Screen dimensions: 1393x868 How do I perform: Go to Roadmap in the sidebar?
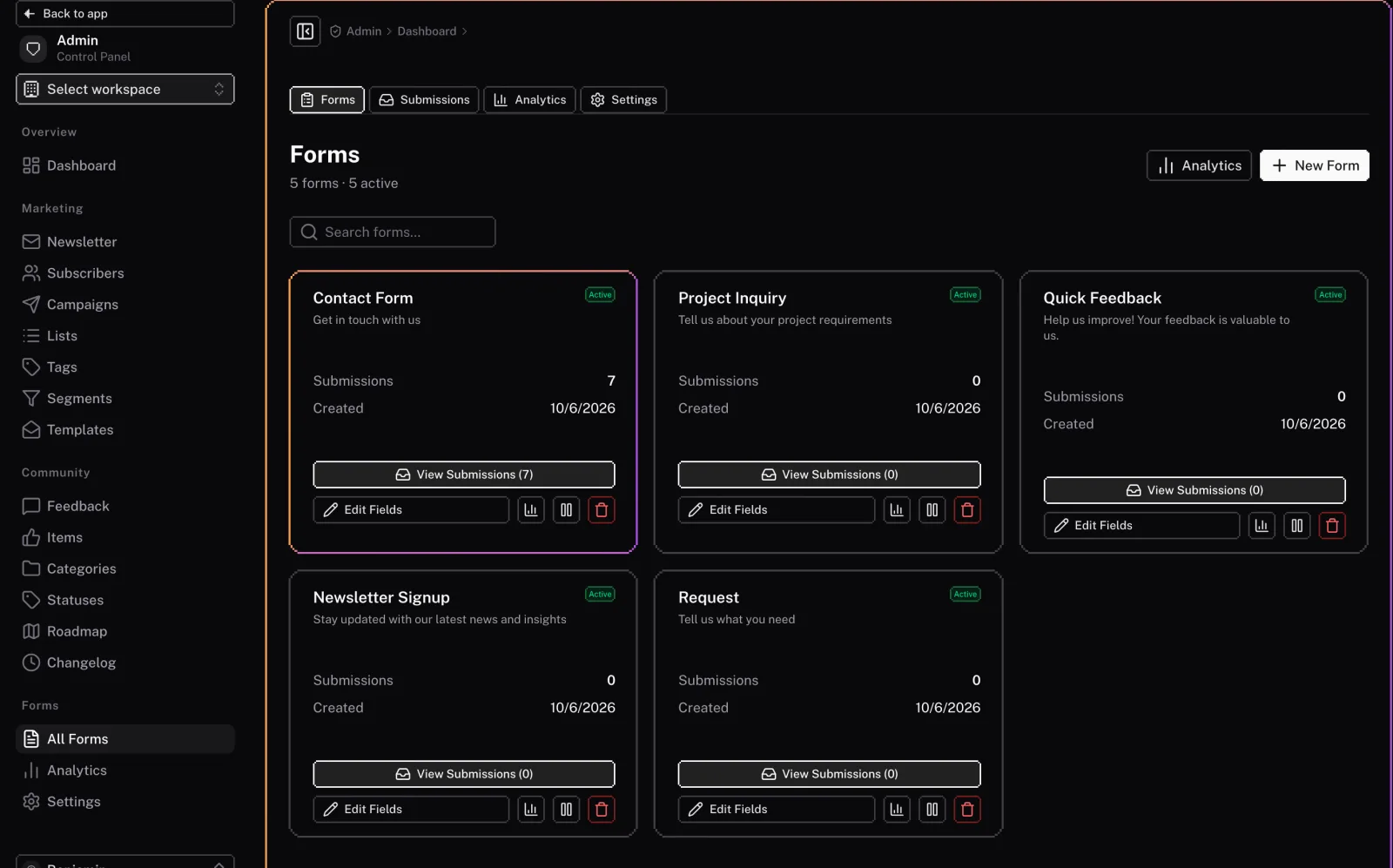pos(125,631)
